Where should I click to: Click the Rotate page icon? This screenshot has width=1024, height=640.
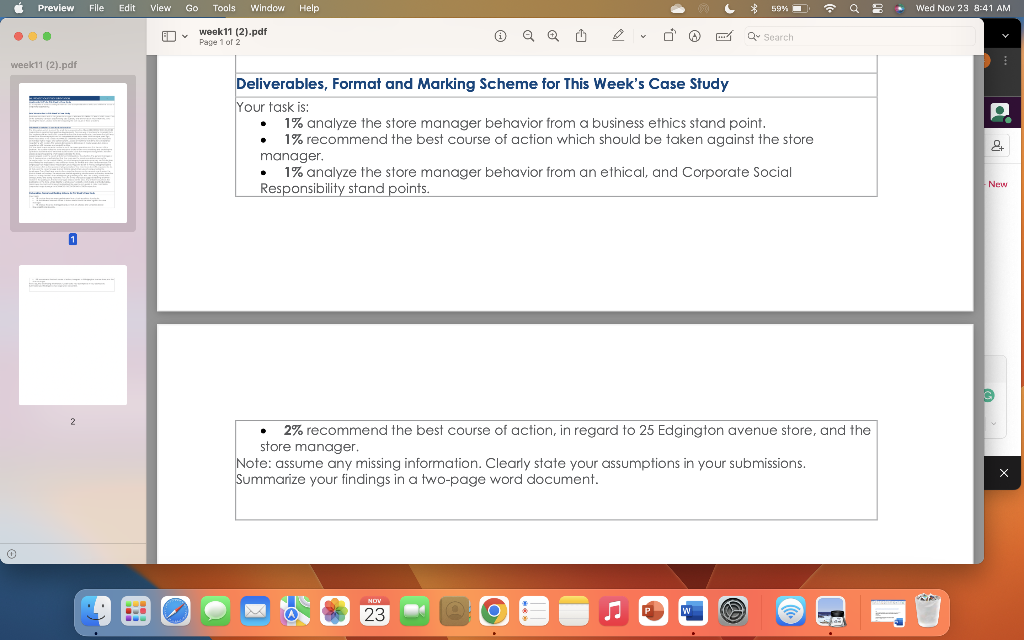(670, 35)
